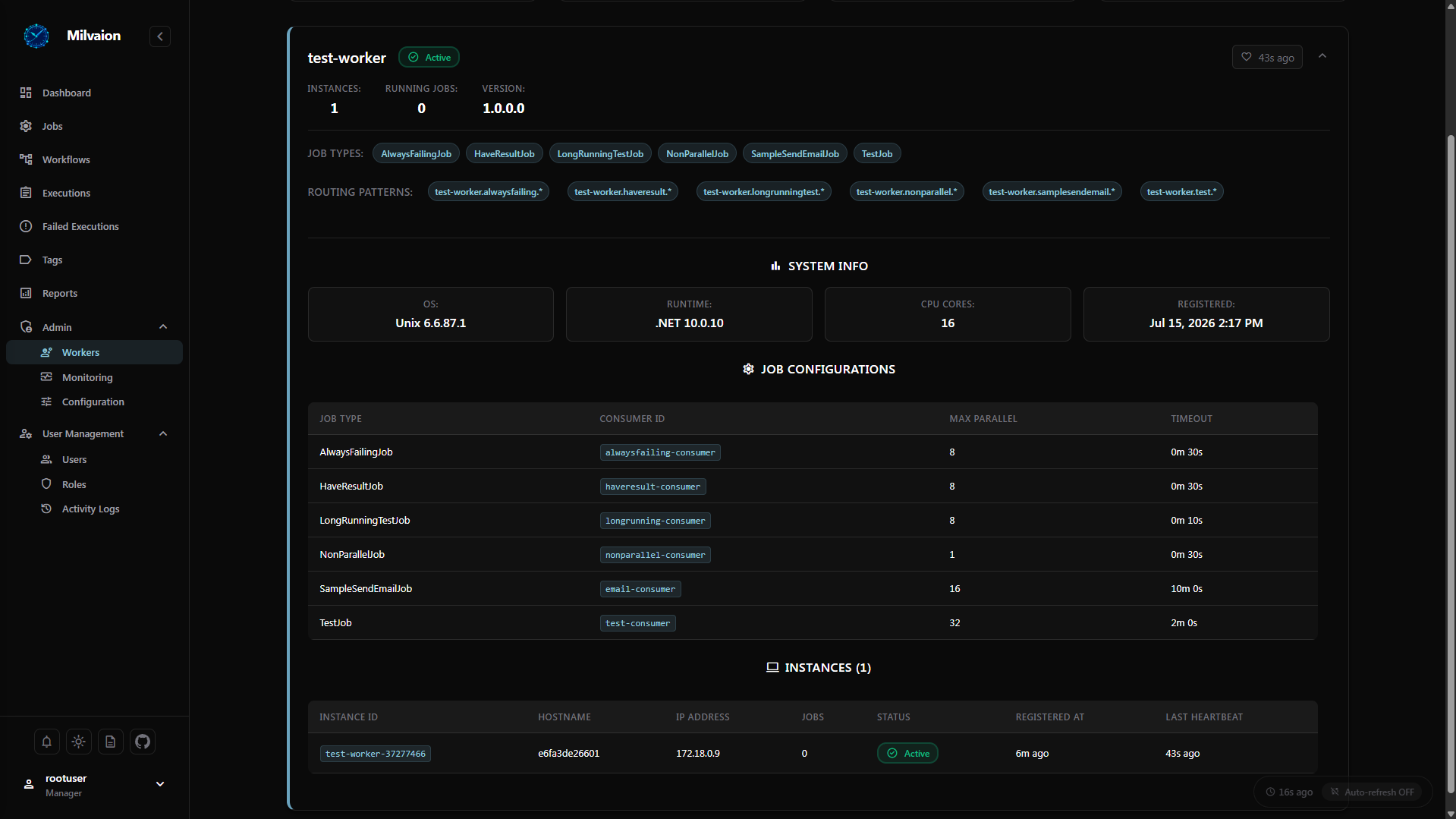
Task: Click the LongRunningTestJob job type chip
Action: click(x=600, y=154)
